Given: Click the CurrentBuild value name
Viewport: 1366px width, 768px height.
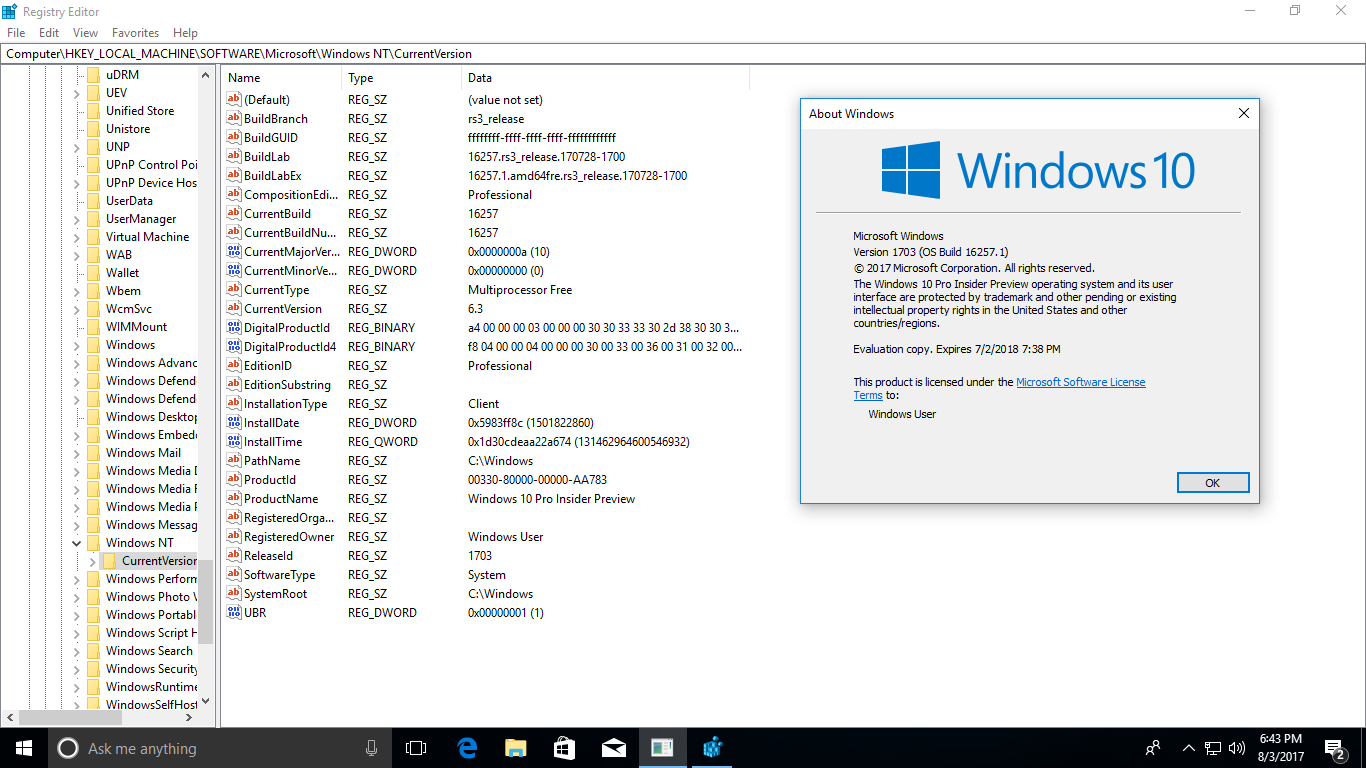Looking at the screenshot, I should point(277,213).
